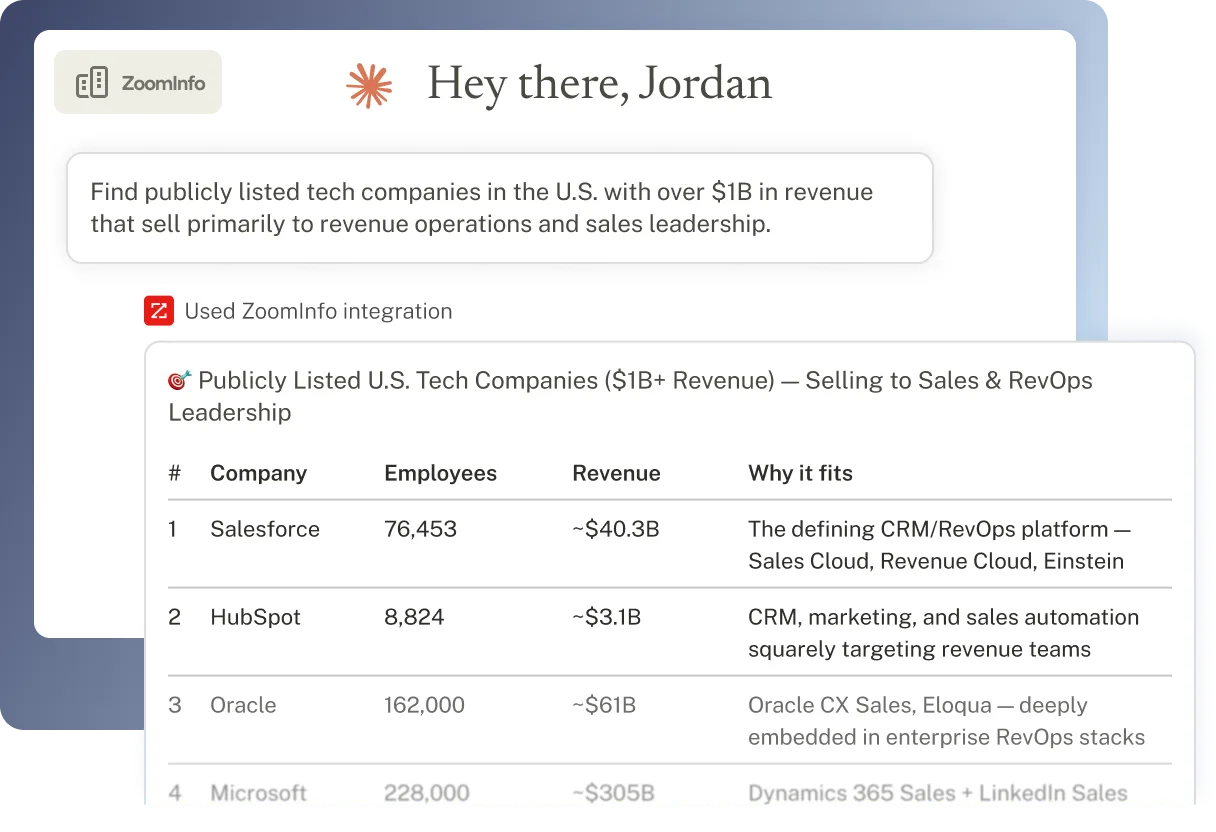Image resolution: width=1216 pixels, height=832 pixels.
Task: Click the 'Employees' column header
Action: (440, 473)
